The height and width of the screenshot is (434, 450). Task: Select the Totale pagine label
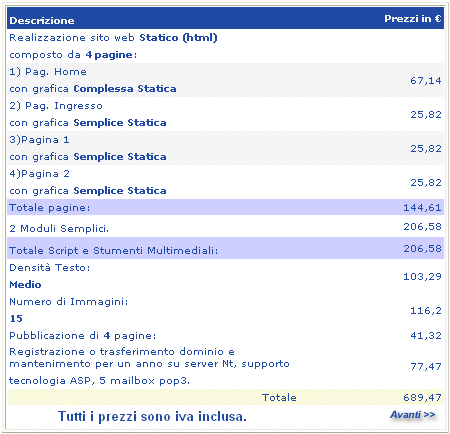tap(50, 208)
